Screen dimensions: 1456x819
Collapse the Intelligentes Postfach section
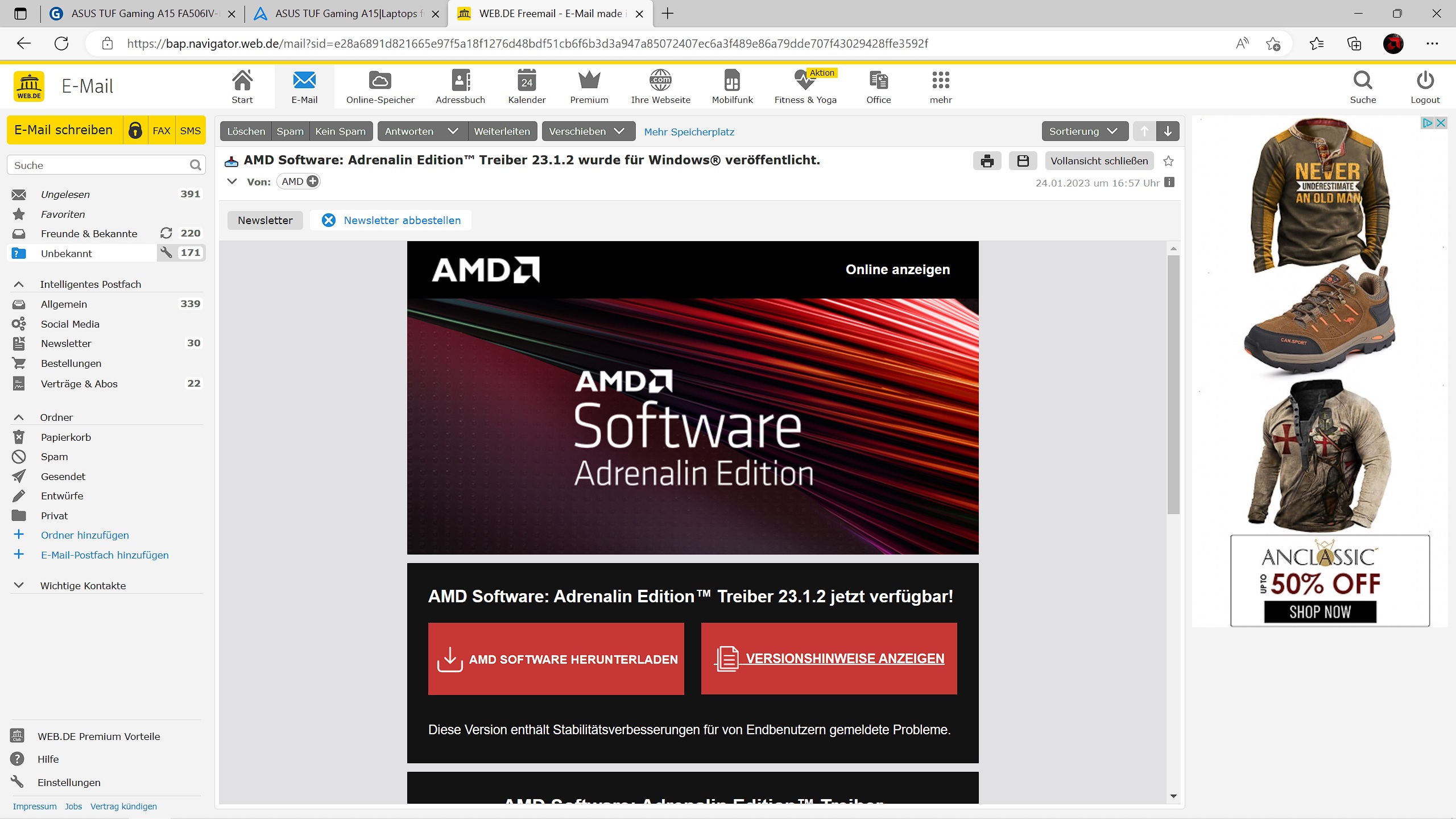coord(19,284)
